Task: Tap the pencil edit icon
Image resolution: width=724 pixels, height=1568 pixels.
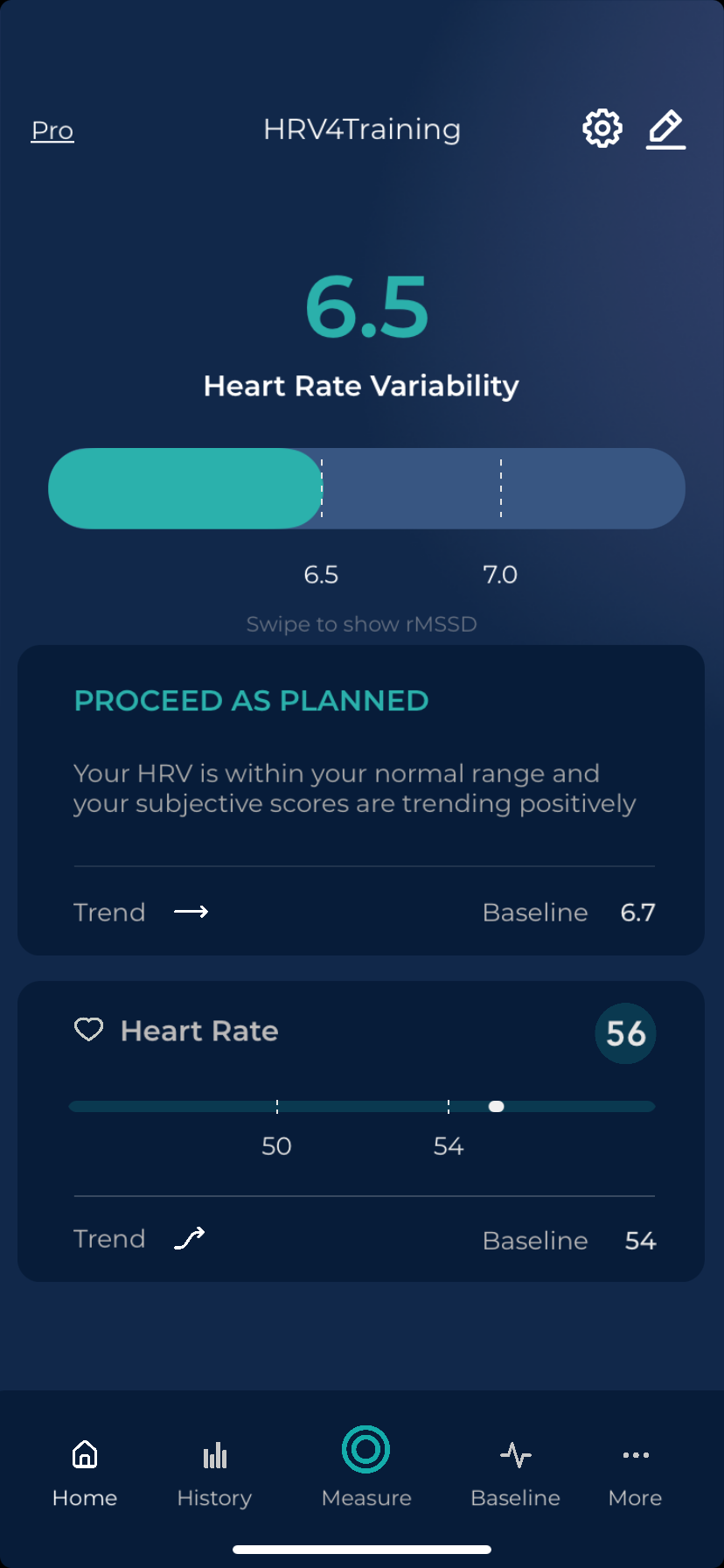Action: [x=666, y=129]
